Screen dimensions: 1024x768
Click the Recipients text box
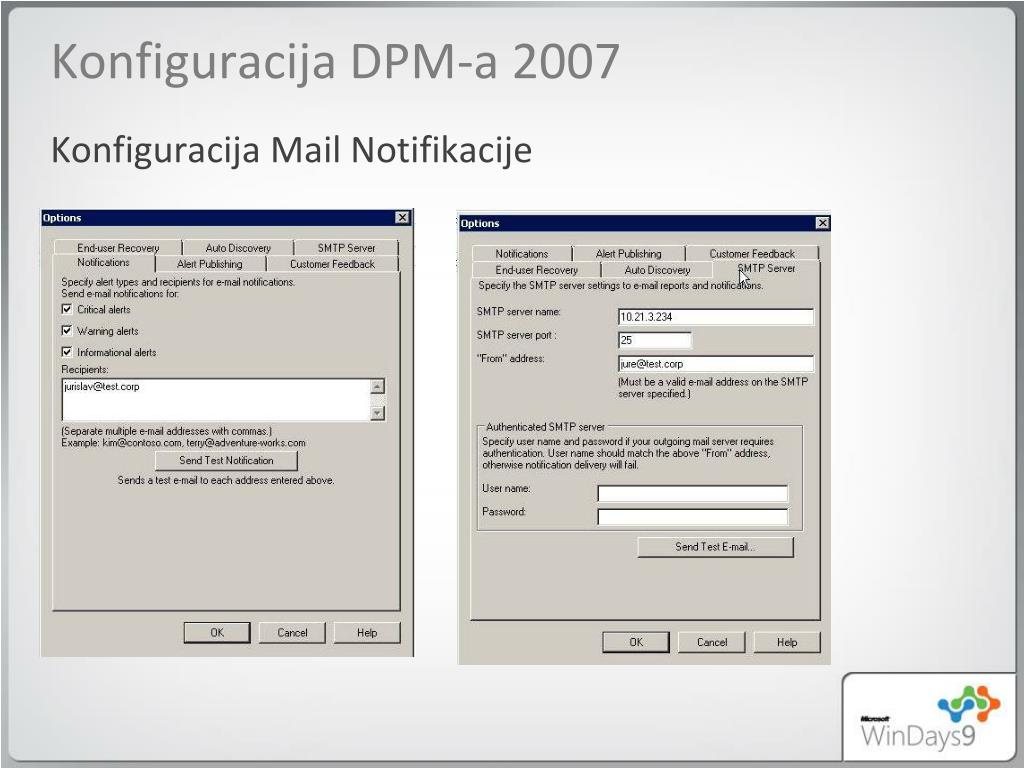click(x=216, y=400)
